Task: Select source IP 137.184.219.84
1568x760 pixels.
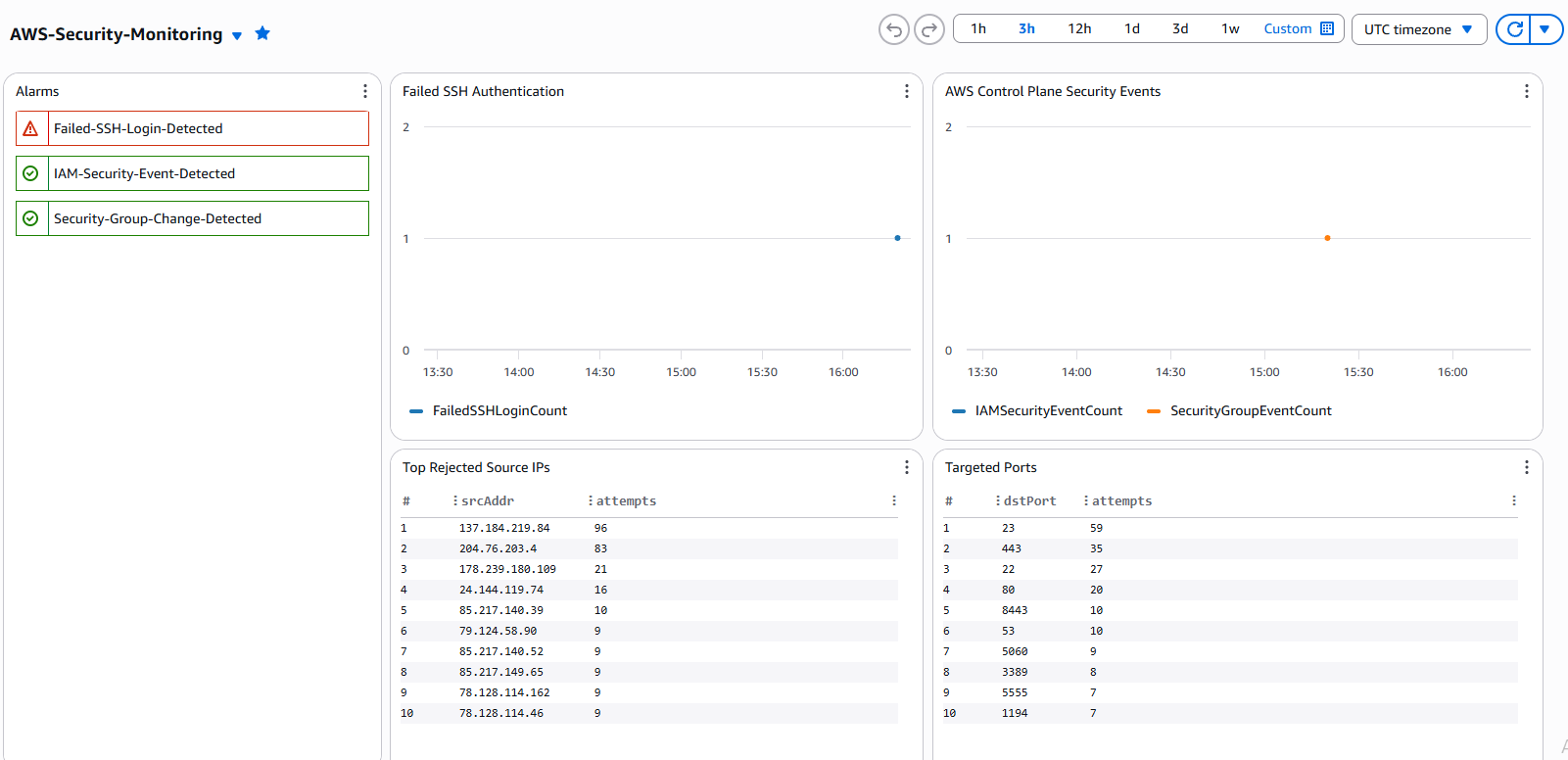Action: 504,528
